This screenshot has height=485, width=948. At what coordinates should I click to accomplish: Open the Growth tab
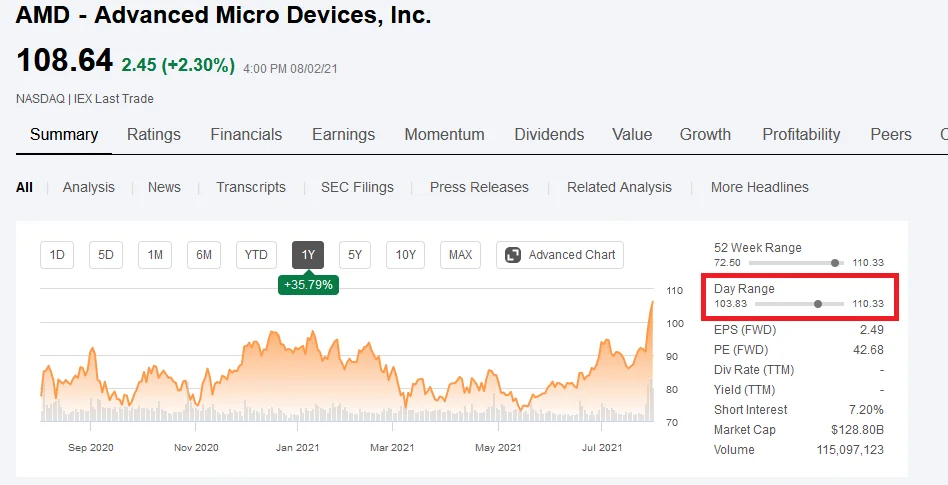coord(705,134)
